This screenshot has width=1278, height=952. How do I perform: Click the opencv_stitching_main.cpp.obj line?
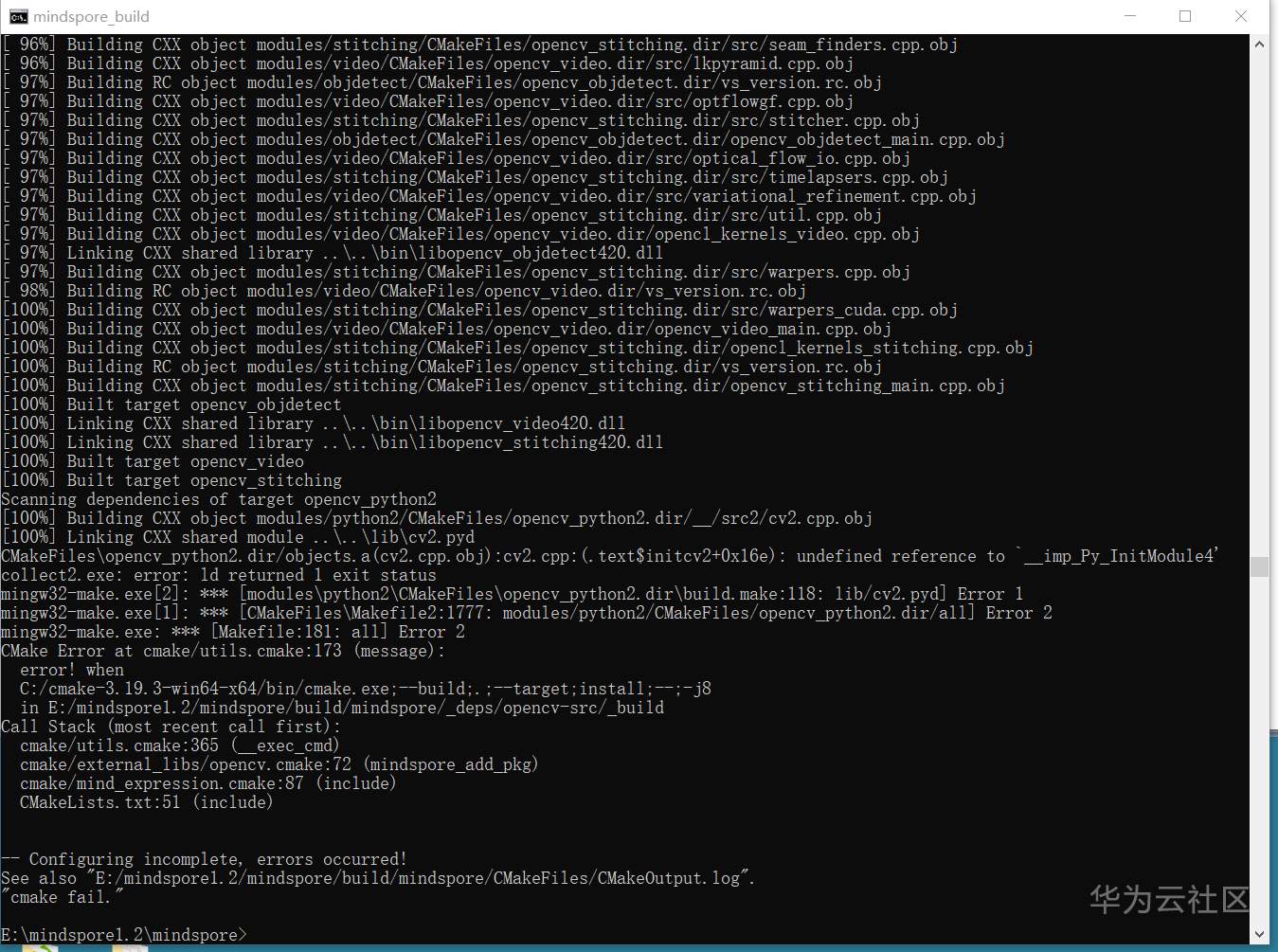point(503,386)
